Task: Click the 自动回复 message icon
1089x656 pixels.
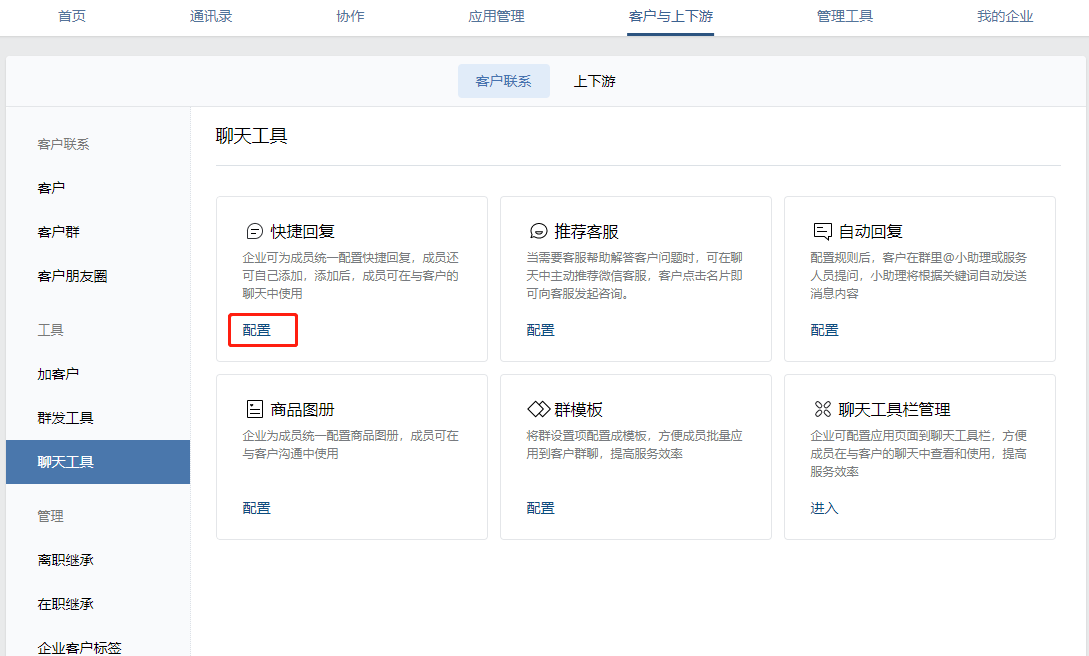Action: [824, 229]
